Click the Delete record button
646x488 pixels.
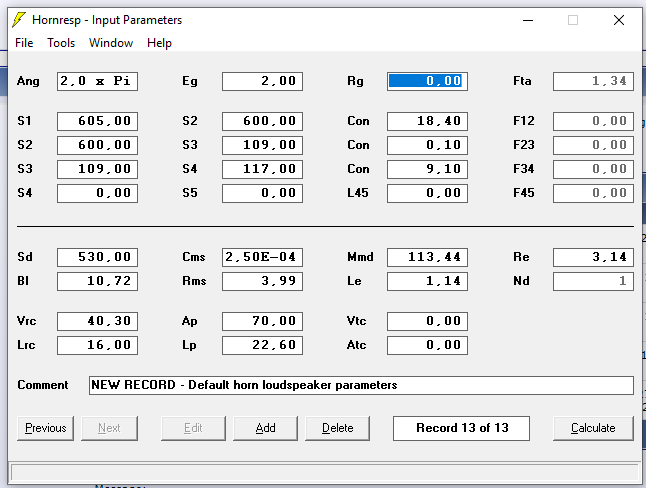[337, 428]
